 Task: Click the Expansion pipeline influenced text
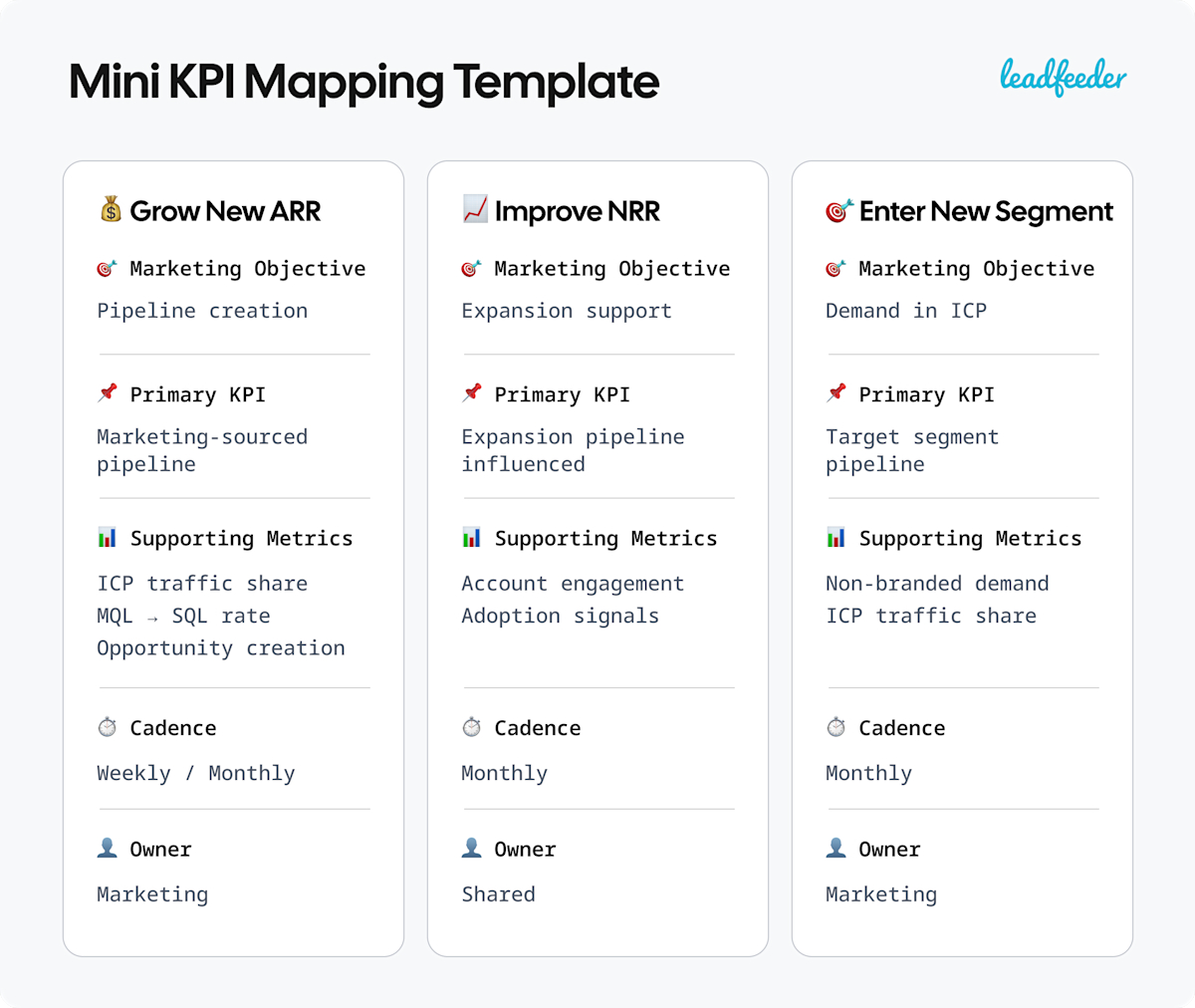point(573,450)
